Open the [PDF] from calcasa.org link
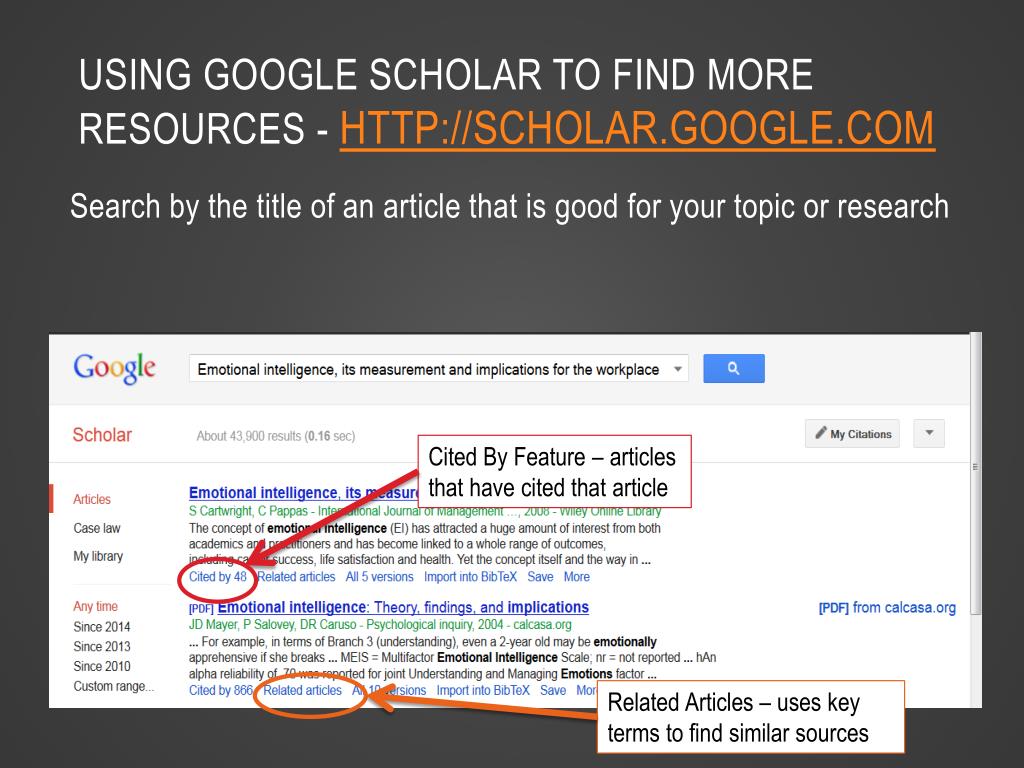The width and height of the screenshot is (1024, 768). [x=887, y=607]
